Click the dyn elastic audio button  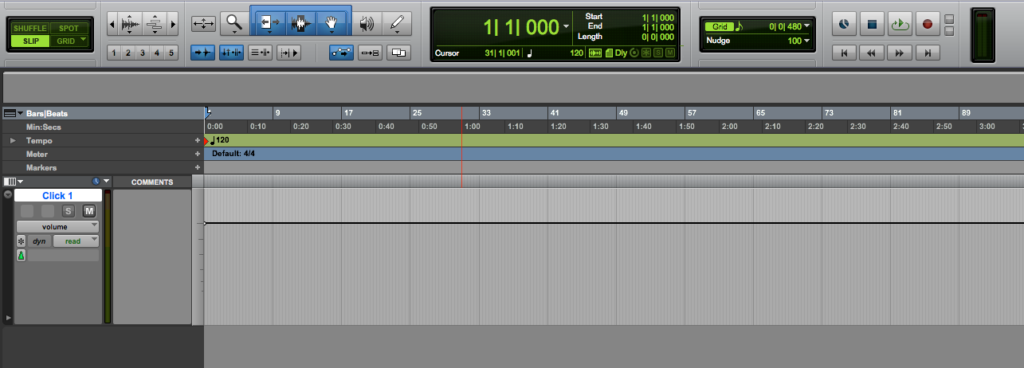coord(39,241)
